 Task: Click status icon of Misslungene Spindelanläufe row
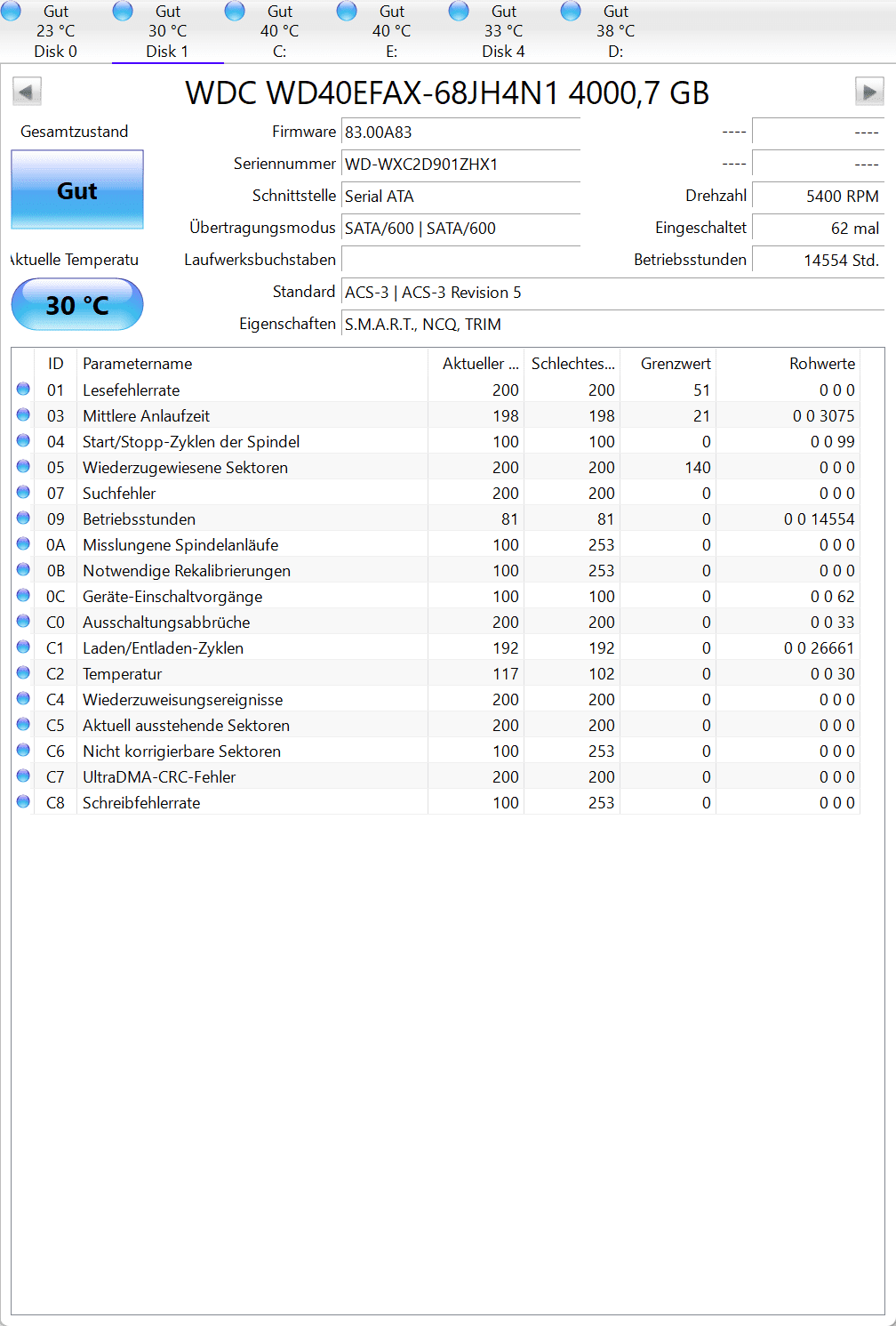pyautogui.click(x=23, y=543)
